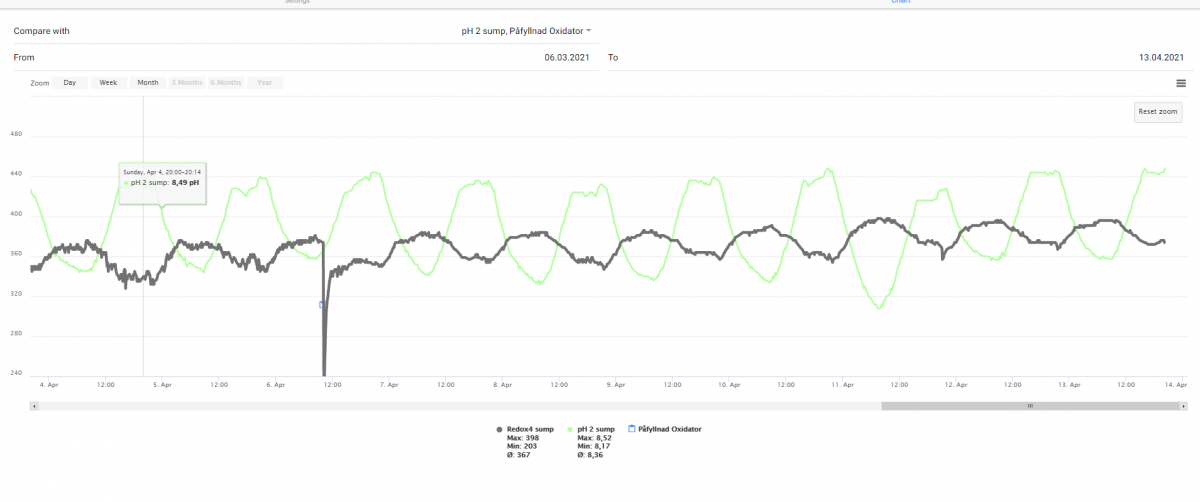Click the 7. Apr axis label
Screen dimensions: 1200x502
[391, 384]
